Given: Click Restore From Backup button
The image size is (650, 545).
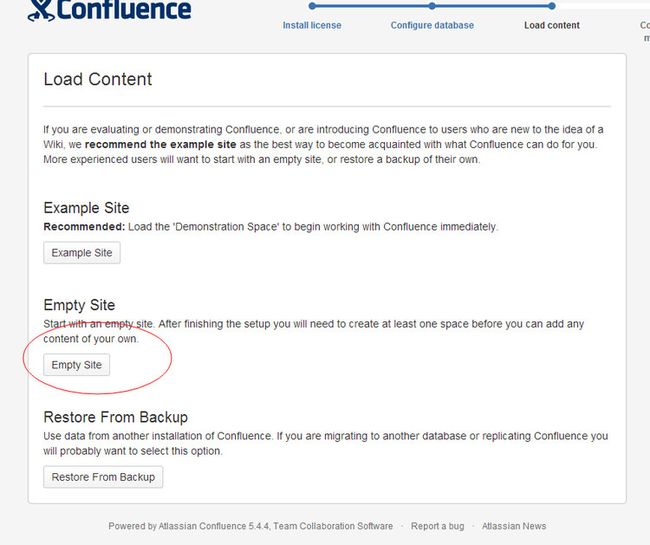Looking at the screenshot, I should point(103,477).
